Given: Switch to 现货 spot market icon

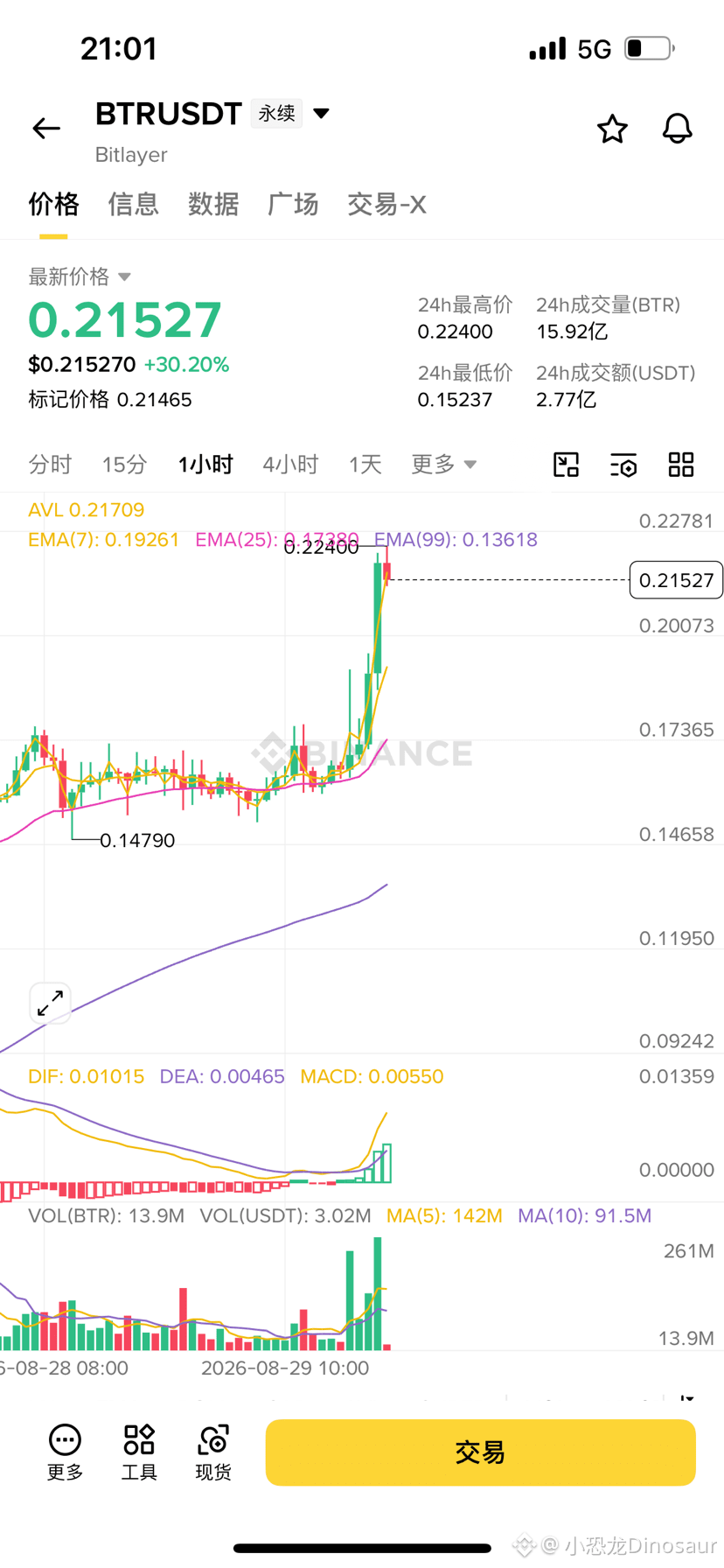Looking at the screenshot, I should click(x=213, y=1452).
